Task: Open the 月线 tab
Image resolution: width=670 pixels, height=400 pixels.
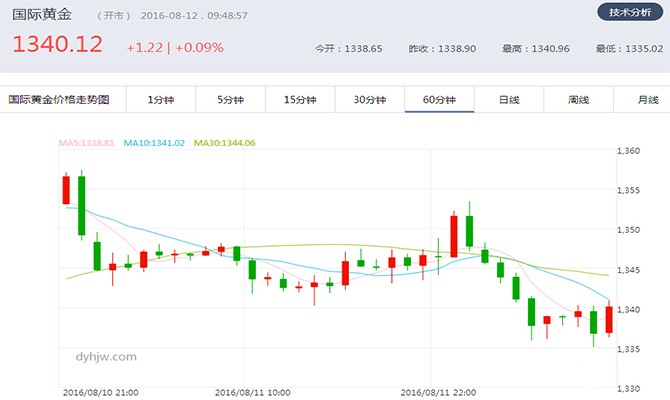Action: (x=642, y=100)
